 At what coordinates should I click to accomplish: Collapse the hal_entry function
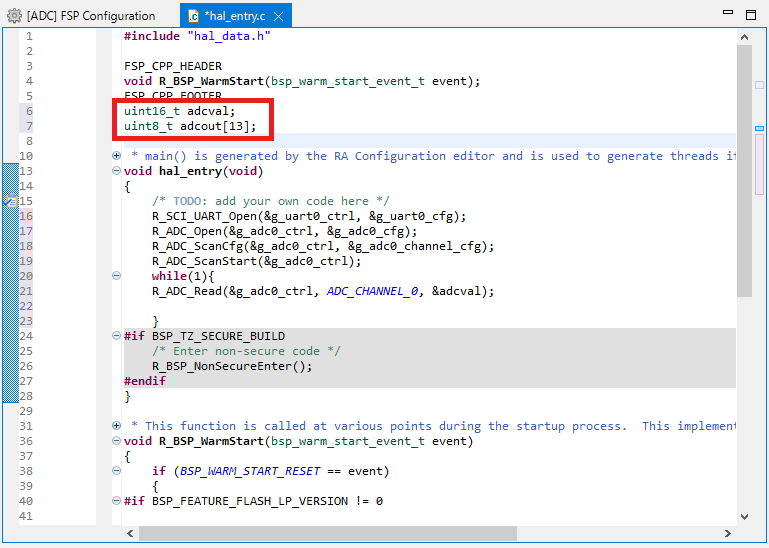coord(116,171)
